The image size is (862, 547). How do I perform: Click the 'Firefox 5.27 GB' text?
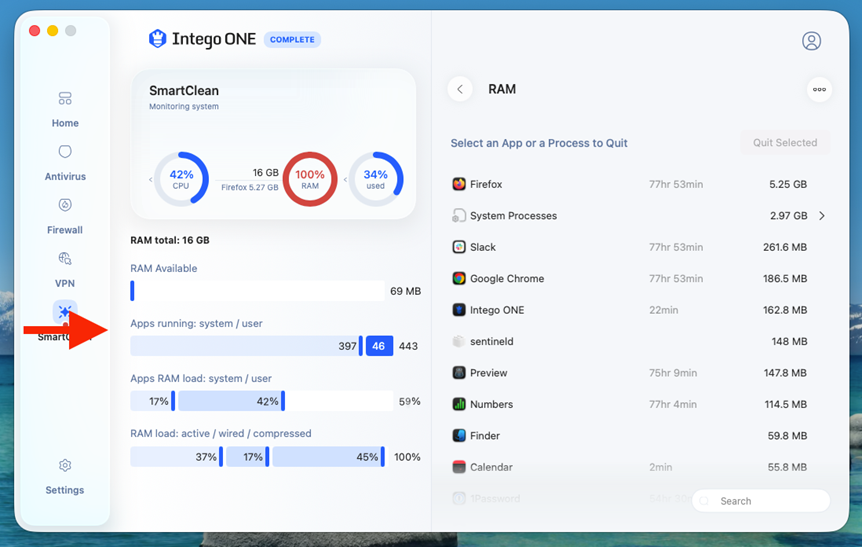(250, 187)
